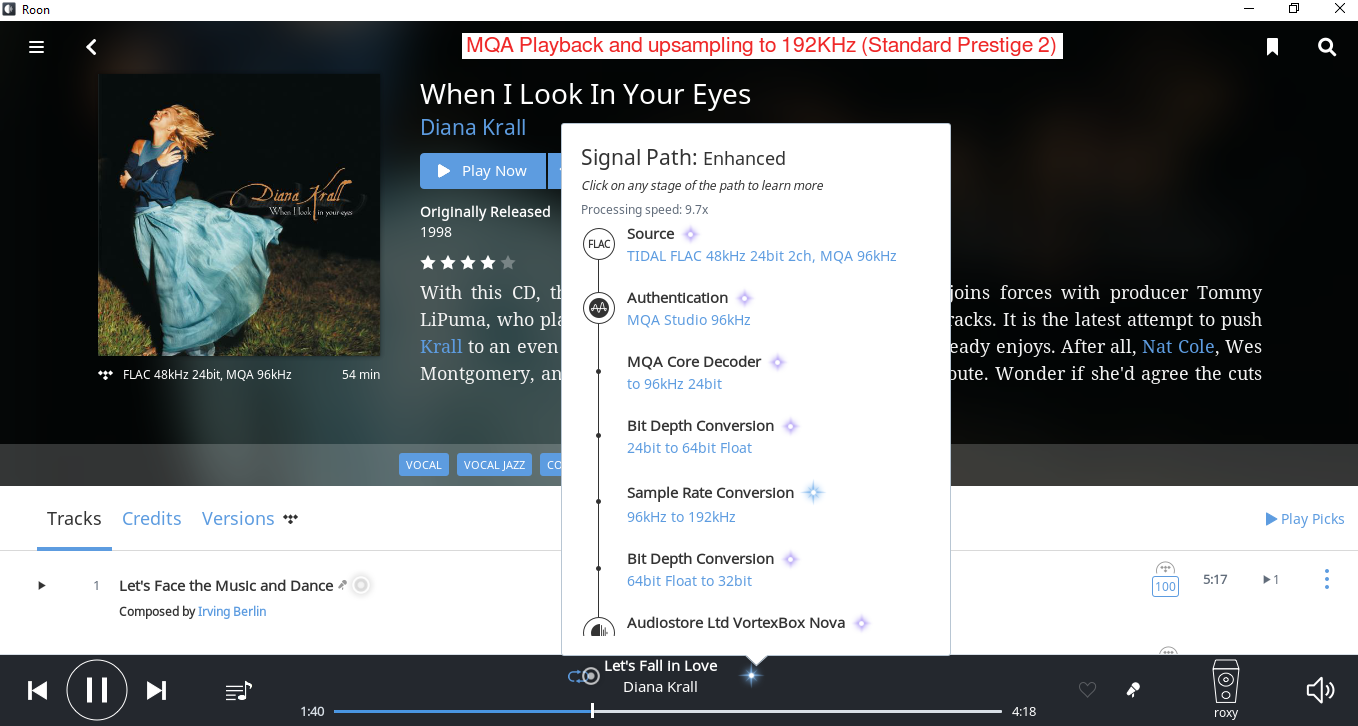This screenshot has height=726, width=1358.
Task: Switch to the Tracks tab
Action: click(74, 518)
